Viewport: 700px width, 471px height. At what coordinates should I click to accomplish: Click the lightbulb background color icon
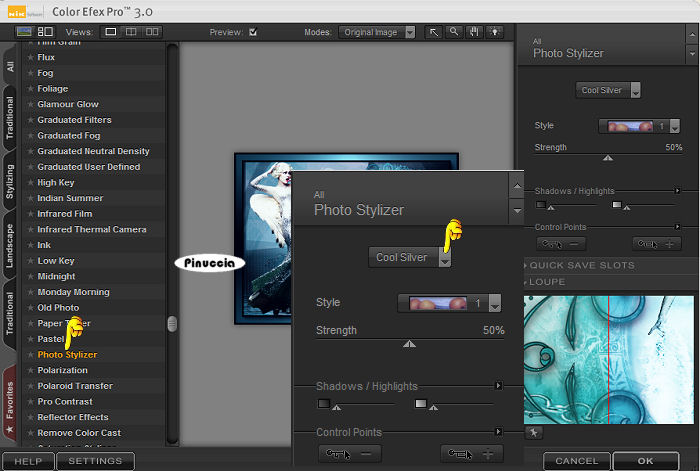pos(494,32)
